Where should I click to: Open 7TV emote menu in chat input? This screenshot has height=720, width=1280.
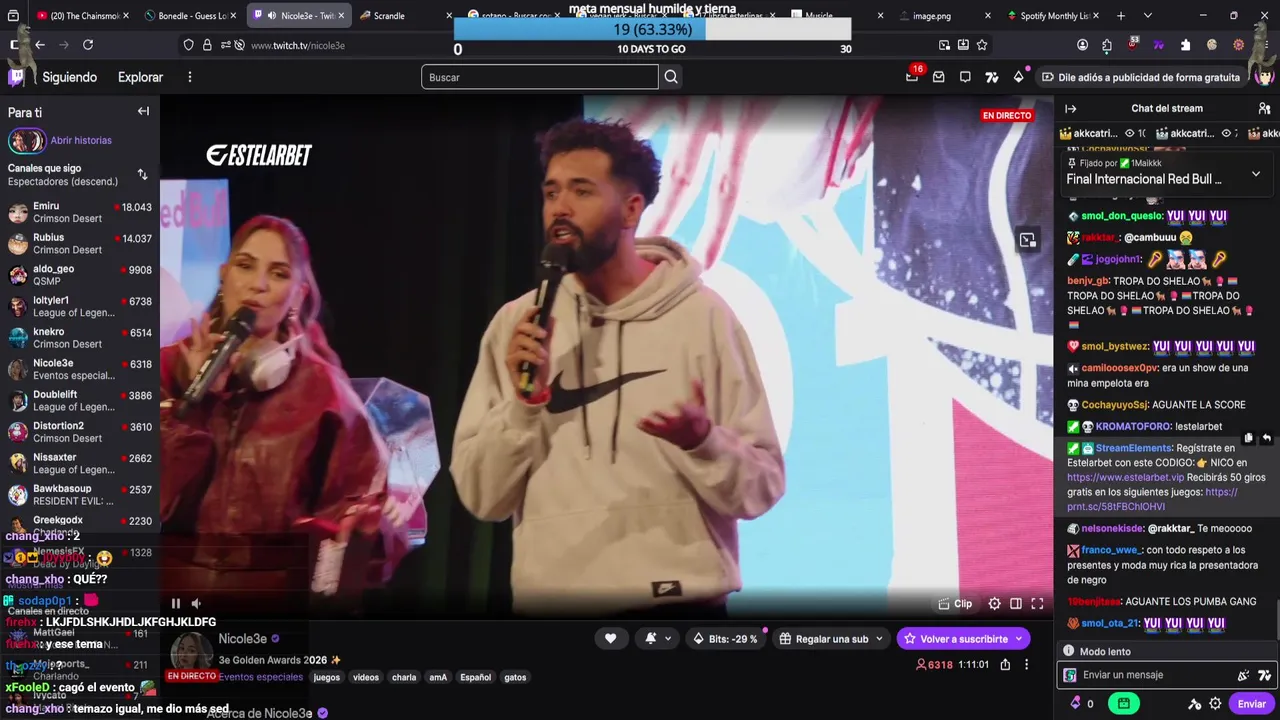point(1264,675)
